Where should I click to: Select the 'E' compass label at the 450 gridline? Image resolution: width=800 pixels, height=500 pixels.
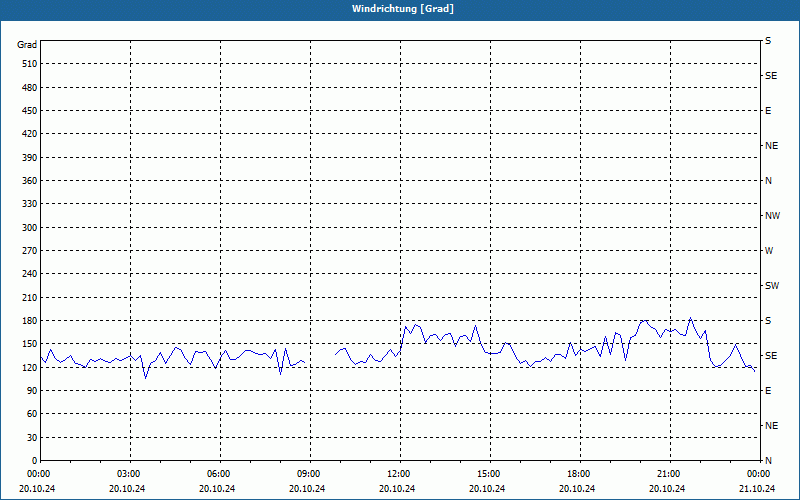pyautogui.click(x=768, y=111)
